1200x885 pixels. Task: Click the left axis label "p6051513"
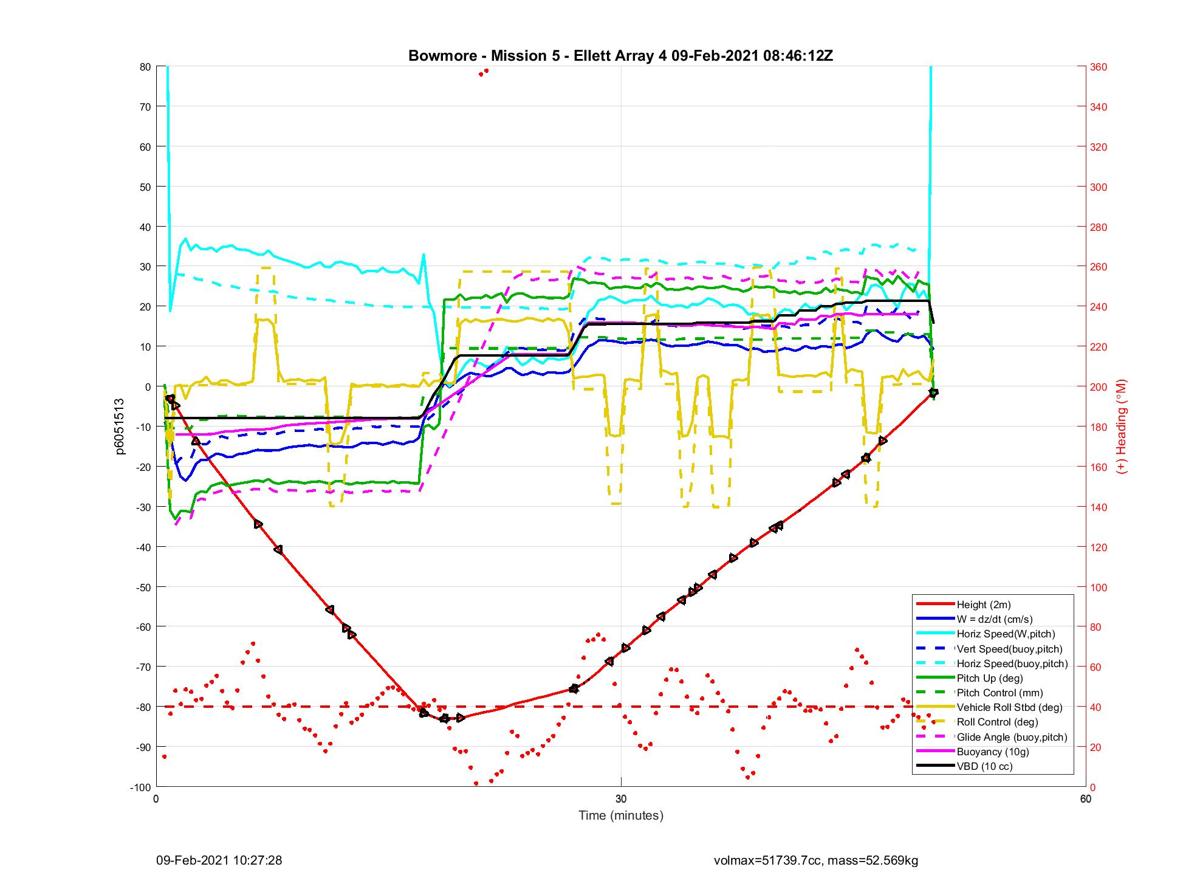click(x=120, y=426)
